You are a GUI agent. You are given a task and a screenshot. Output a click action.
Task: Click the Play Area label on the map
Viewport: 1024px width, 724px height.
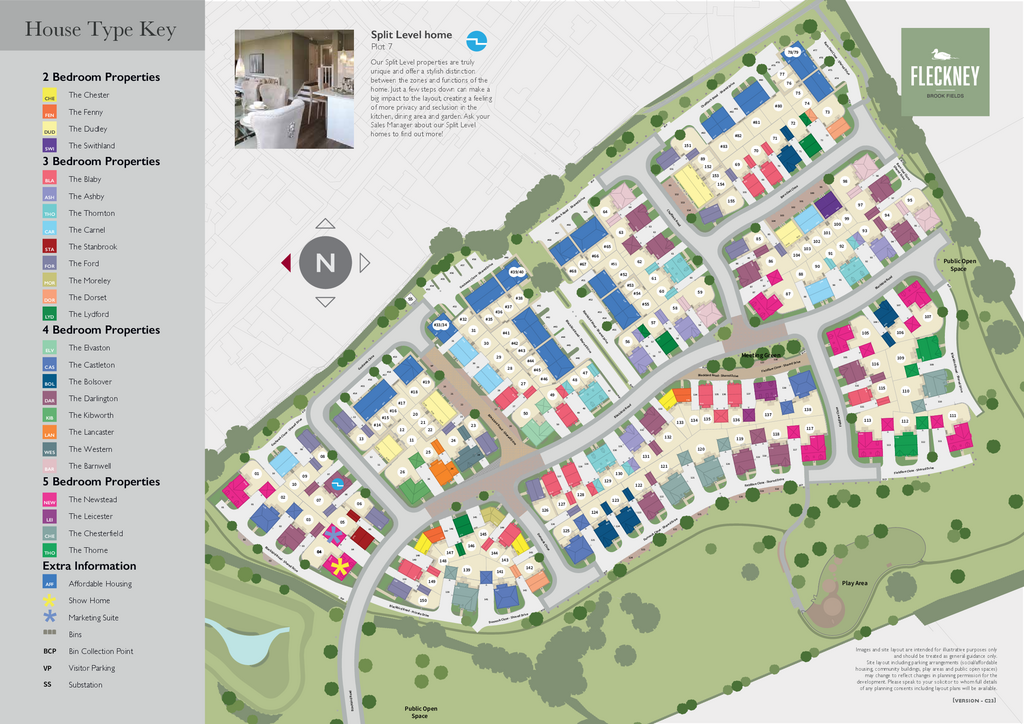[854, 582]
